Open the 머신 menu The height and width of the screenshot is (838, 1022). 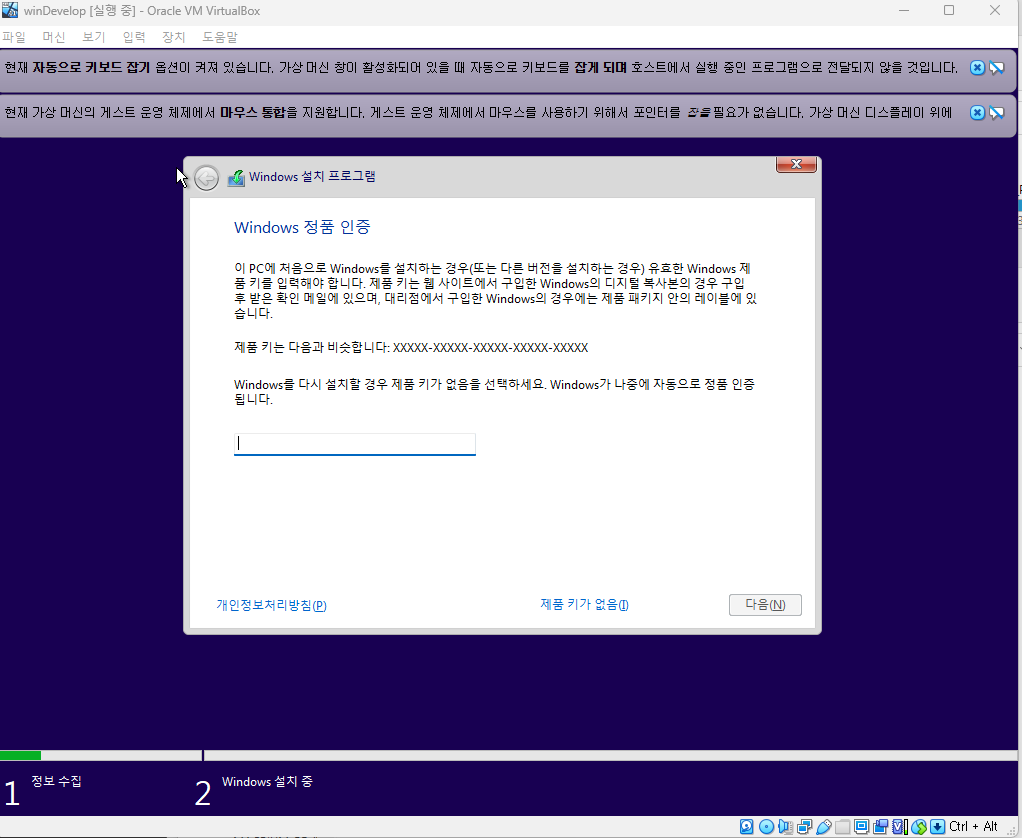[x=54, y=37]
